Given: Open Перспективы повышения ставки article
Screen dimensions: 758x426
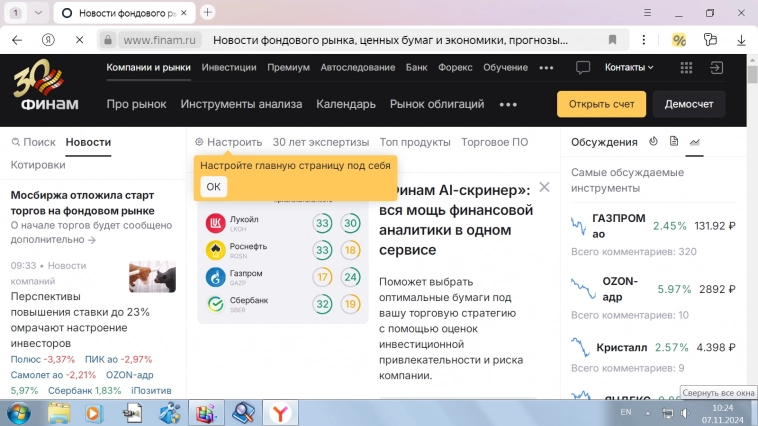Looking at the screenshot, I should 80,320.
